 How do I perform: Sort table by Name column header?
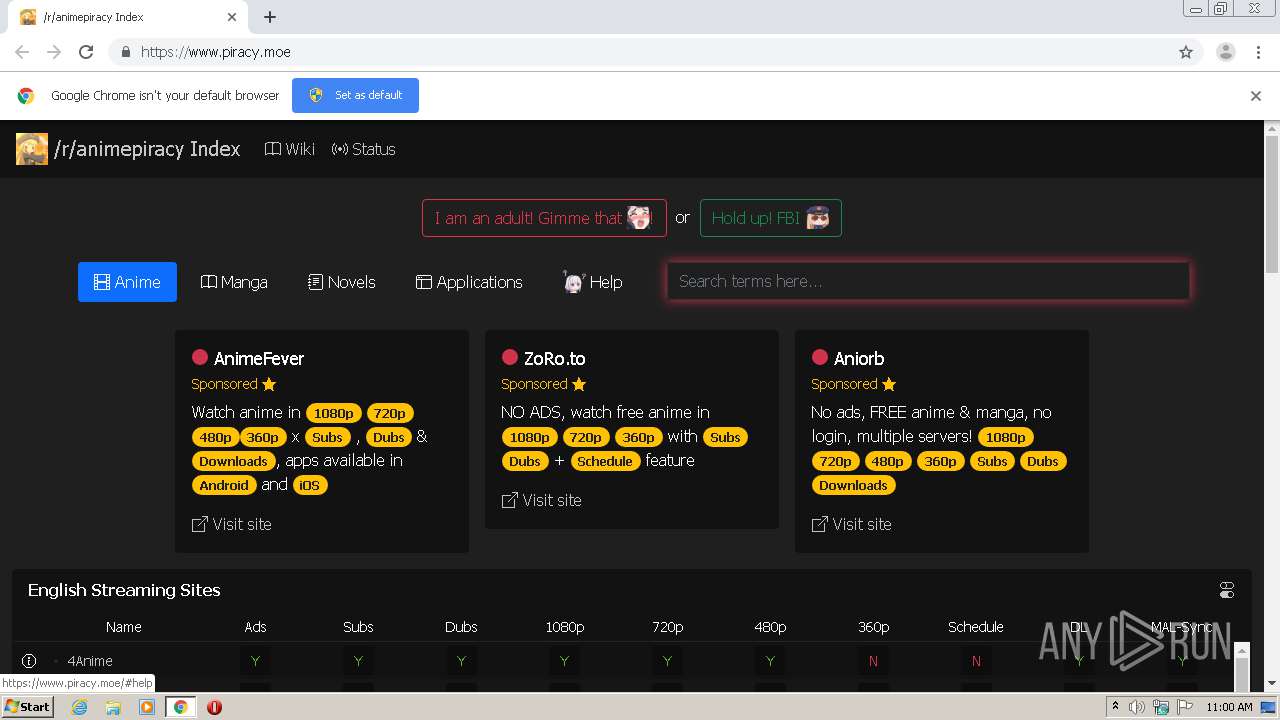124,627
